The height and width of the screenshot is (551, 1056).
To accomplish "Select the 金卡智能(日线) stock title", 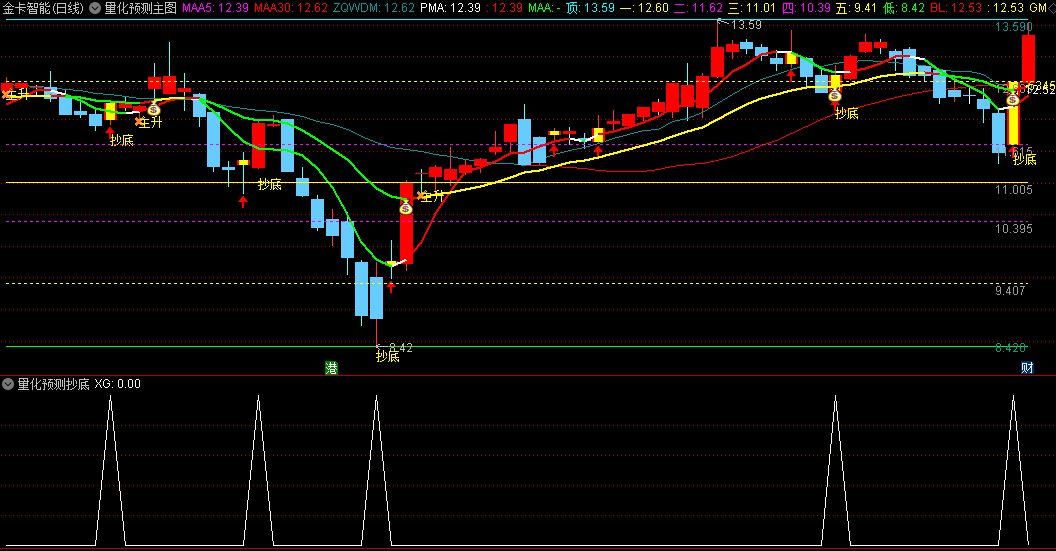I will point(44,8).
